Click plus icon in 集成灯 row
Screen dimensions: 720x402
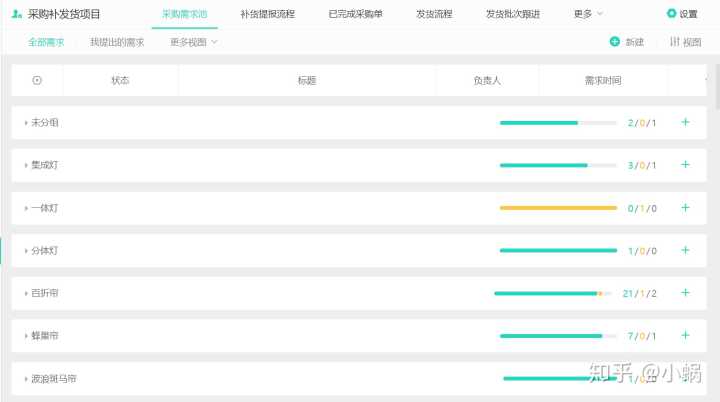(x=685, y=165)
